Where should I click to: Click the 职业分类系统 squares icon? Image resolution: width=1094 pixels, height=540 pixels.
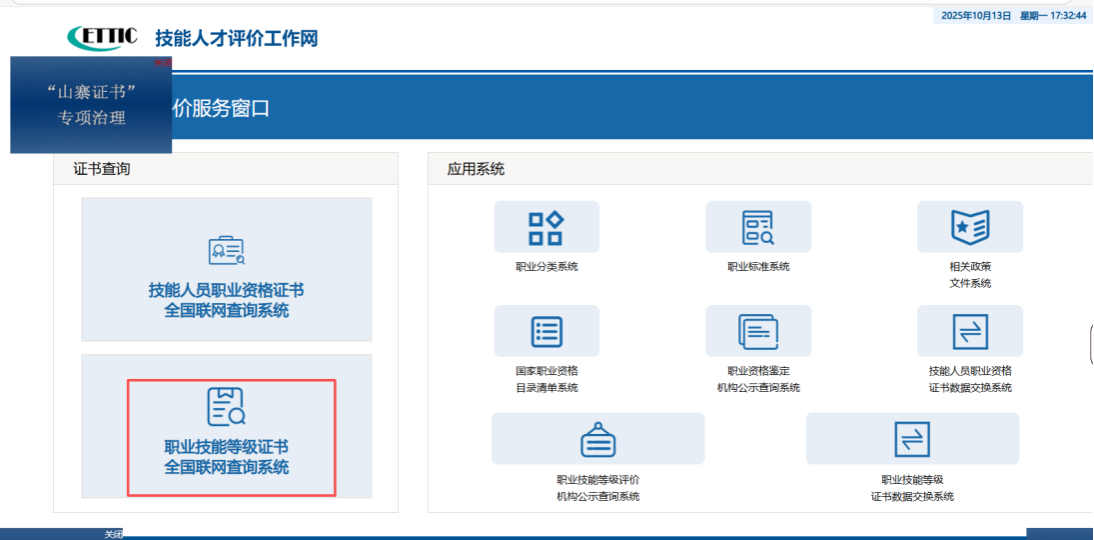(x=546, y=227)
